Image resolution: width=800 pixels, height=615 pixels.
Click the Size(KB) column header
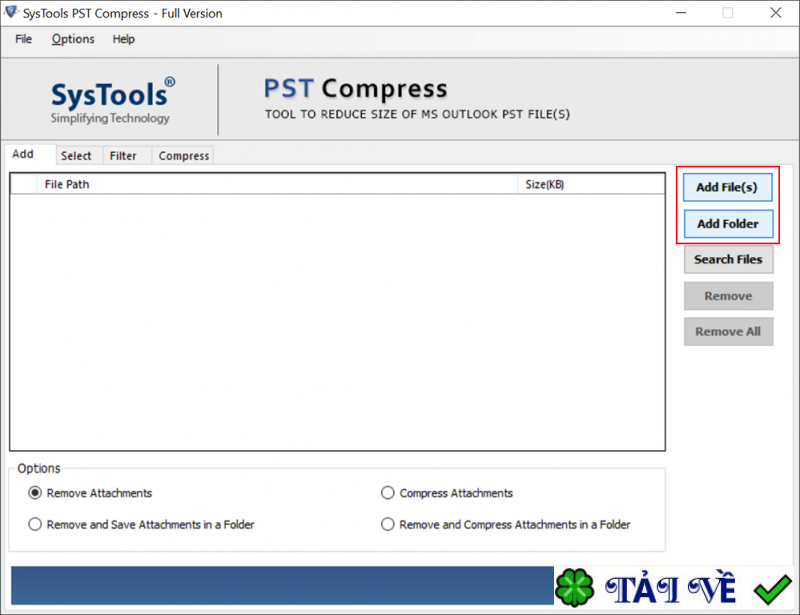click(x=591, y=184)
